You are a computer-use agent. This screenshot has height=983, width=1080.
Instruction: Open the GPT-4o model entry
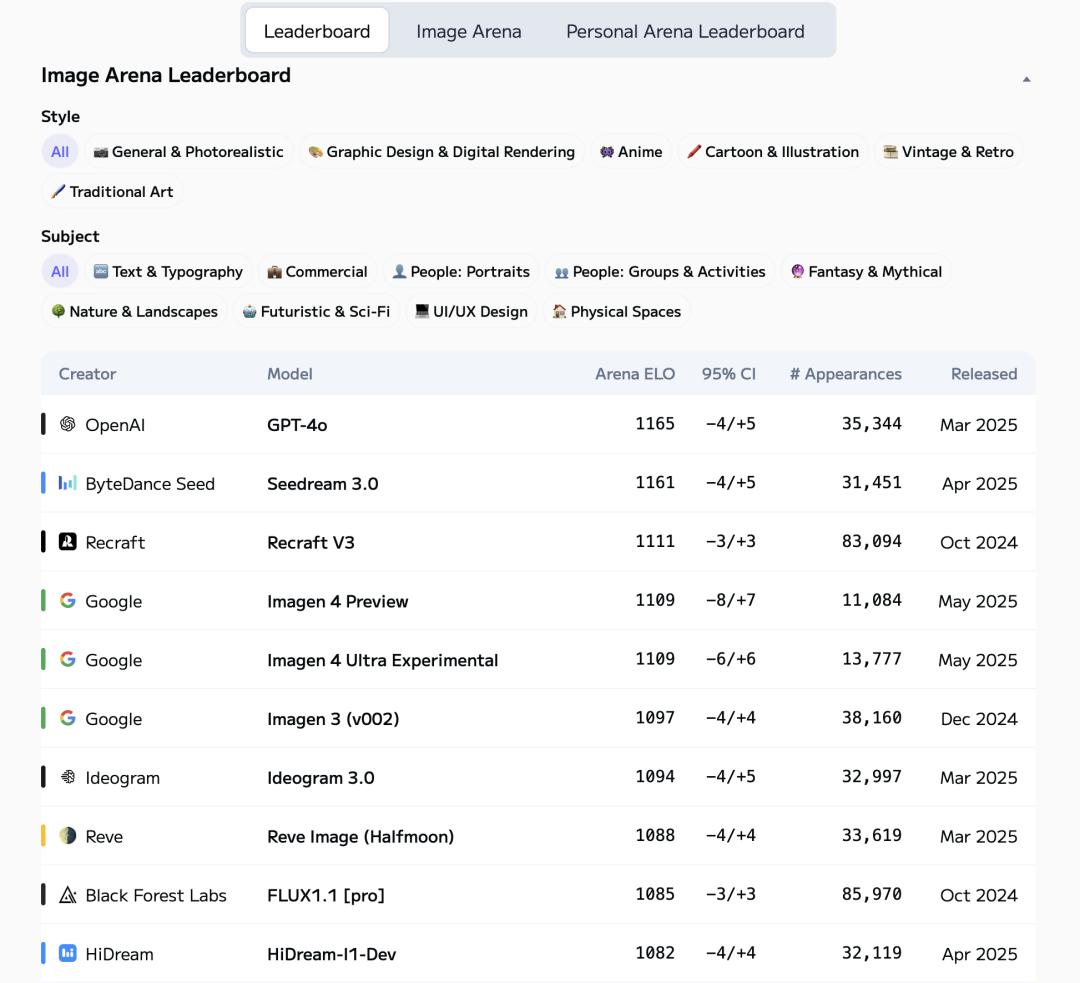(x=297, y=425)
